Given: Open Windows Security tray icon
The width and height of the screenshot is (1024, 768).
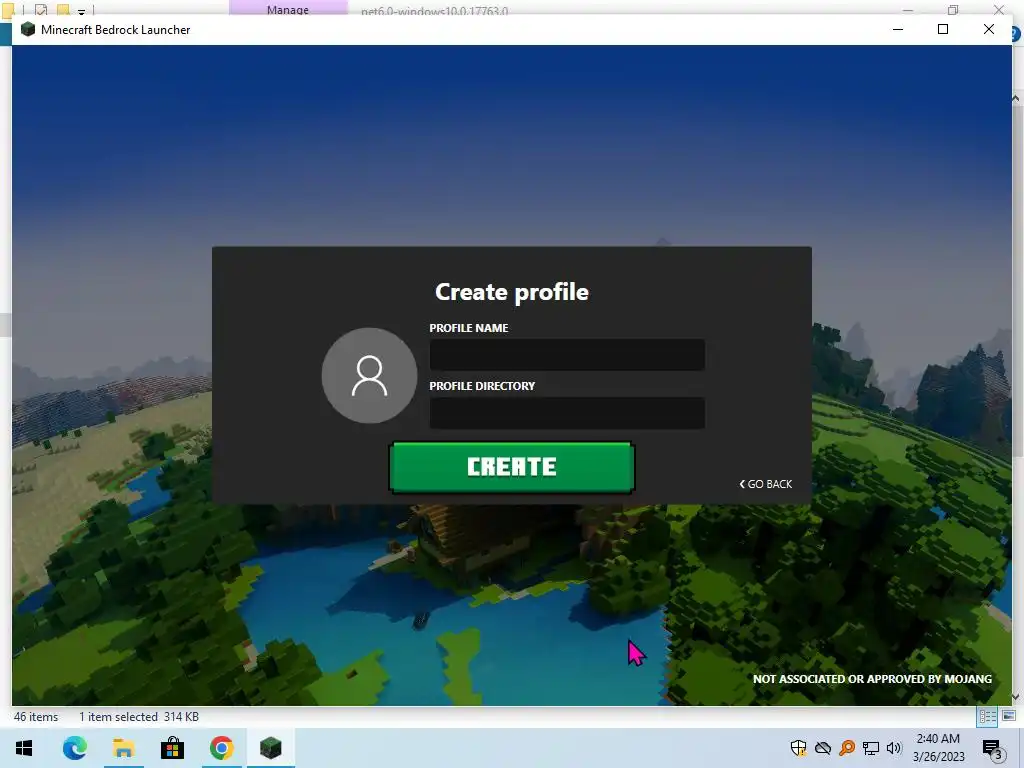Looking at the screenshot, I should tap(798, 748).
